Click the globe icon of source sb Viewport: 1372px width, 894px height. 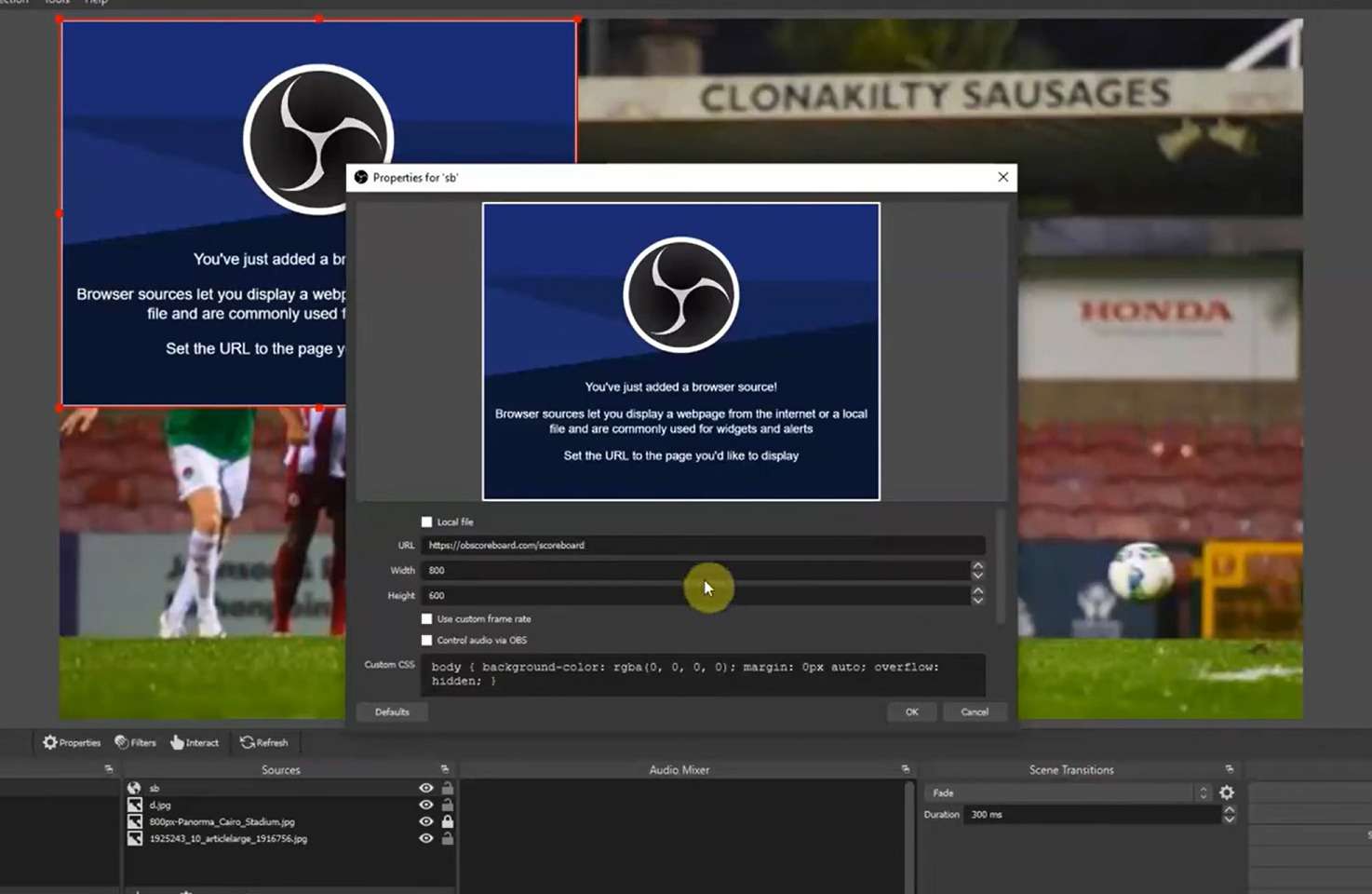pyautogui.click(x=135, y=788)
